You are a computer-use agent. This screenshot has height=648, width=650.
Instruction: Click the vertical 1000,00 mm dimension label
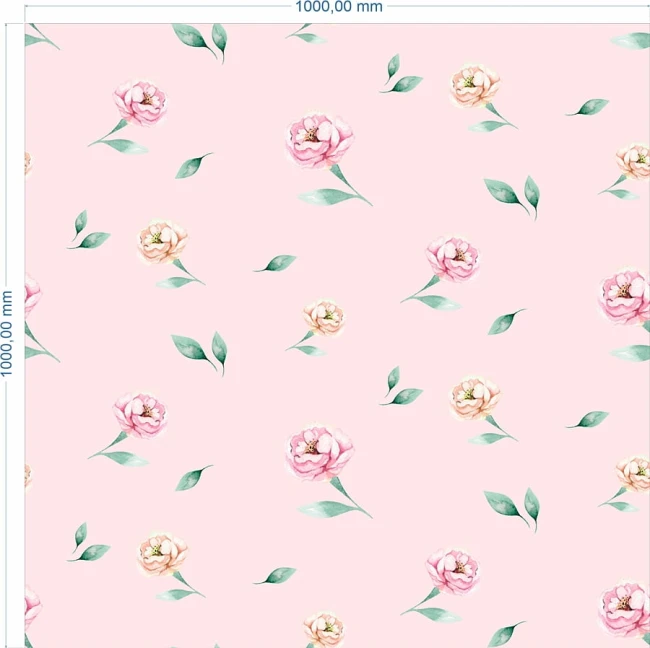click(x=7, y=334)
